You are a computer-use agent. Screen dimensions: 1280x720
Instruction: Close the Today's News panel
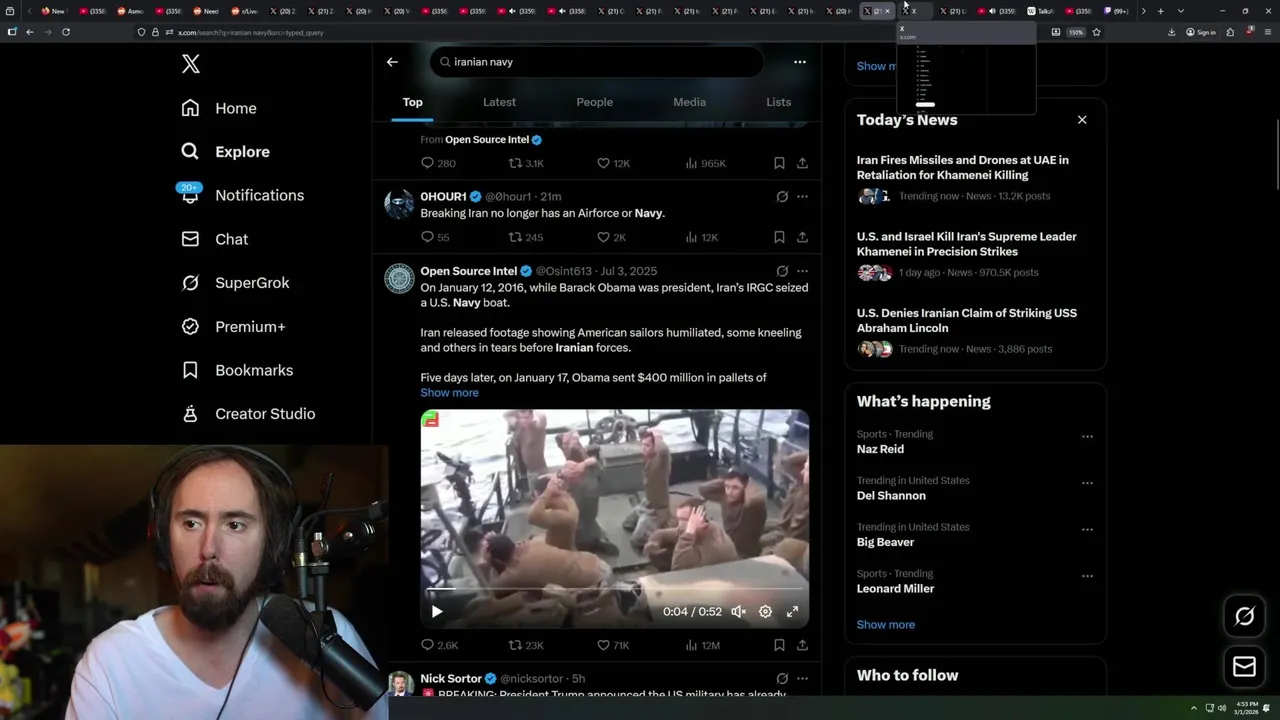click(x=1081, y=120)
